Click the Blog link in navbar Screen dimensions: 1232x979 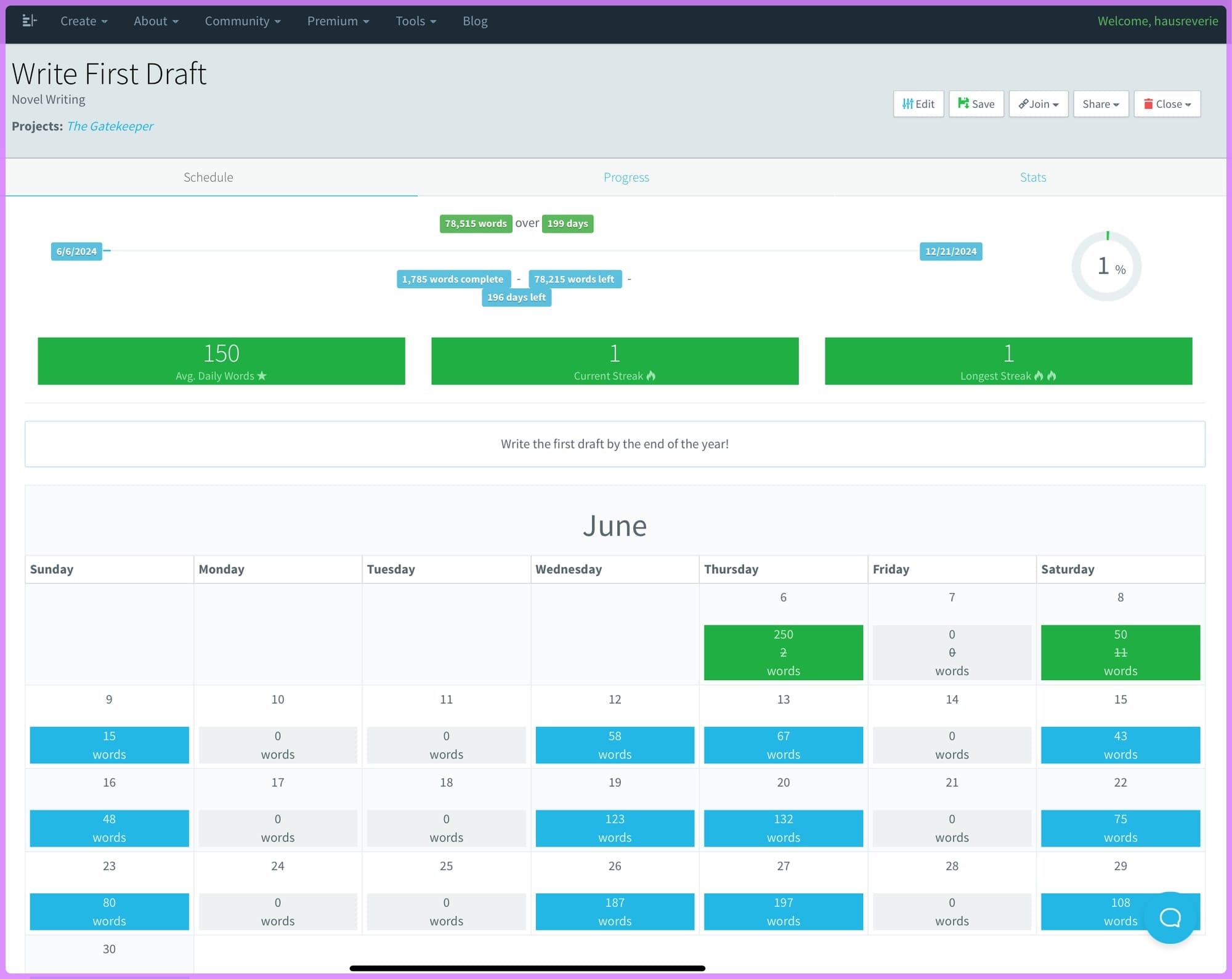(475, 21)
